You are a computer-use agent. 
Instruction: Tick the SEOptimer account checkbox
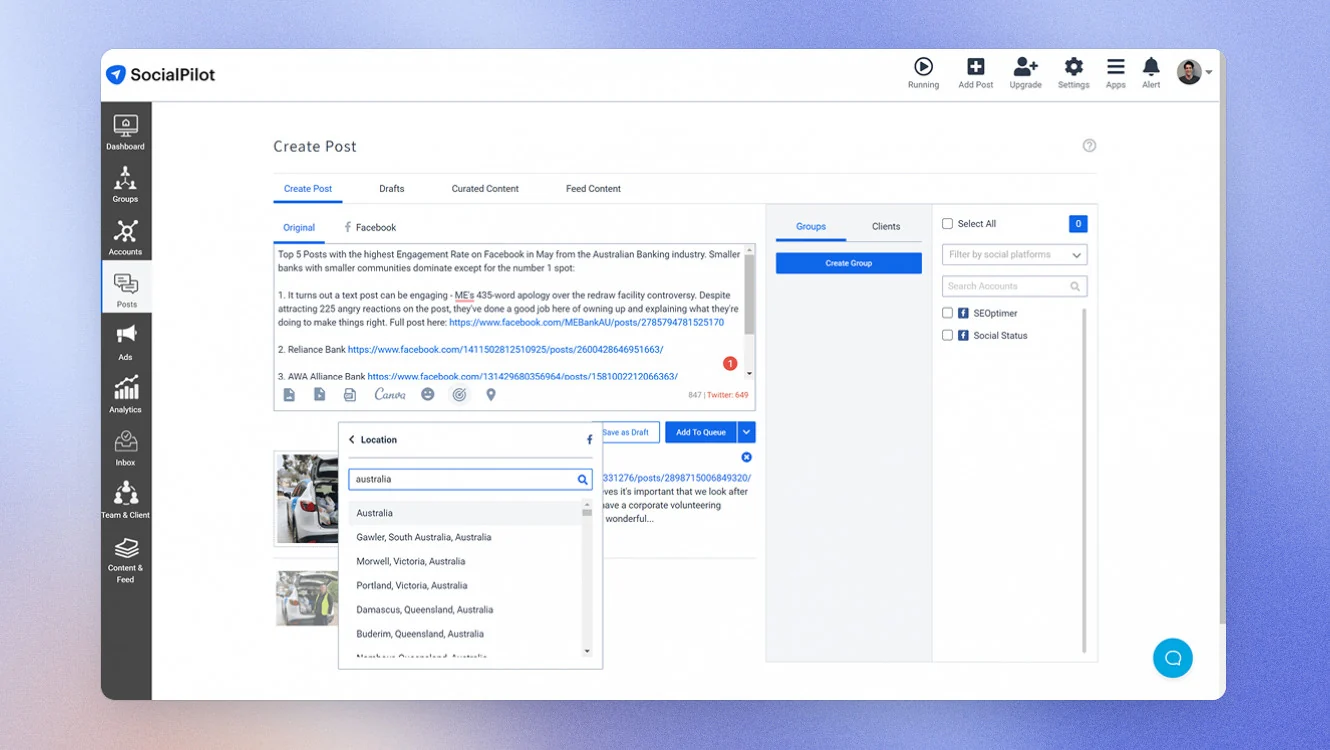coord(947,313)
